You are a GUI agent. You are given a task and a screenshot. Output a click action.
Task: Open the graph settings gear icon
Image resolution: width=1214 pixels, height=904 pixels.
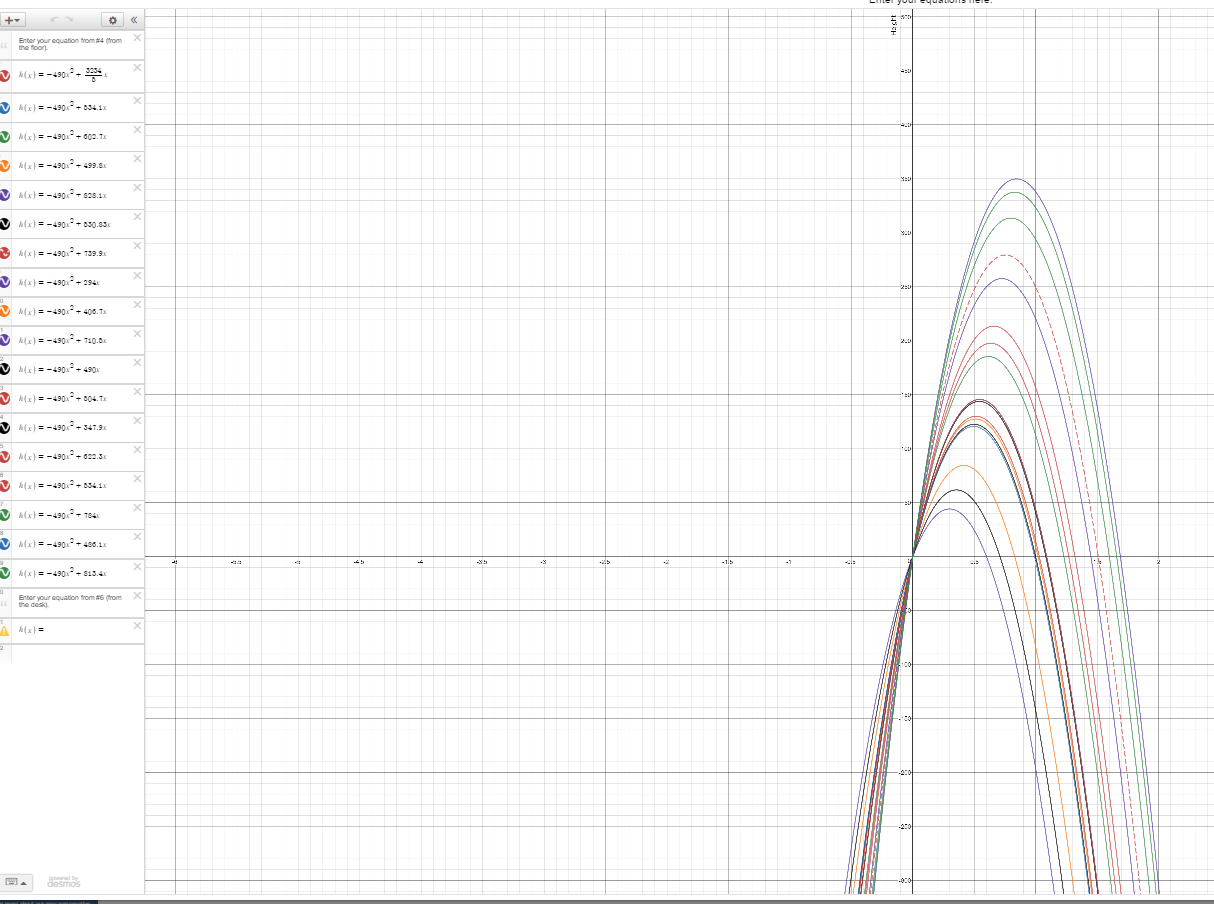[x=113, y=20]
